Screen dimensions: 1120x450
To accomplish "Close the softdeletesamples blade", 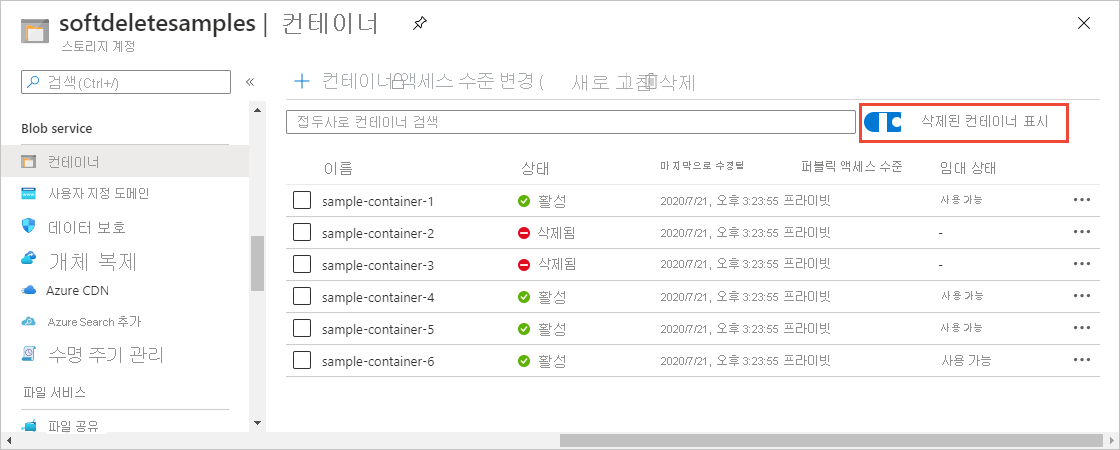I will point(1084,24).
